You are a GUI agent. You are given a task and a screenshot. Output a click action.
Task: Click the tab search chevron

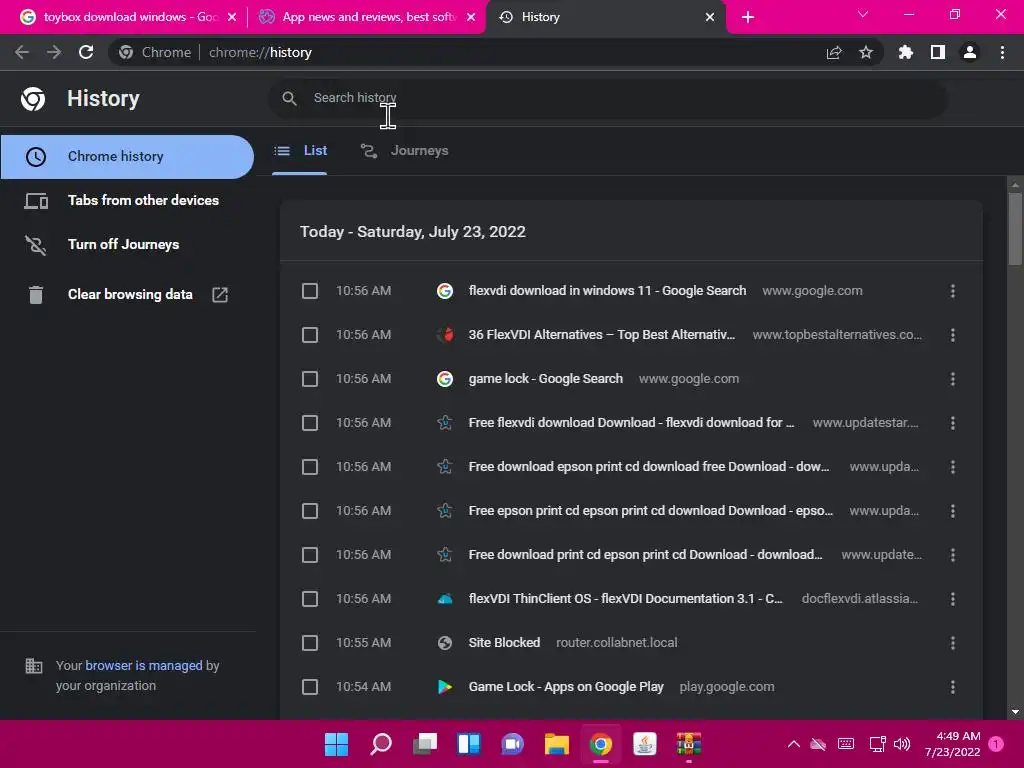click(863, 14)
